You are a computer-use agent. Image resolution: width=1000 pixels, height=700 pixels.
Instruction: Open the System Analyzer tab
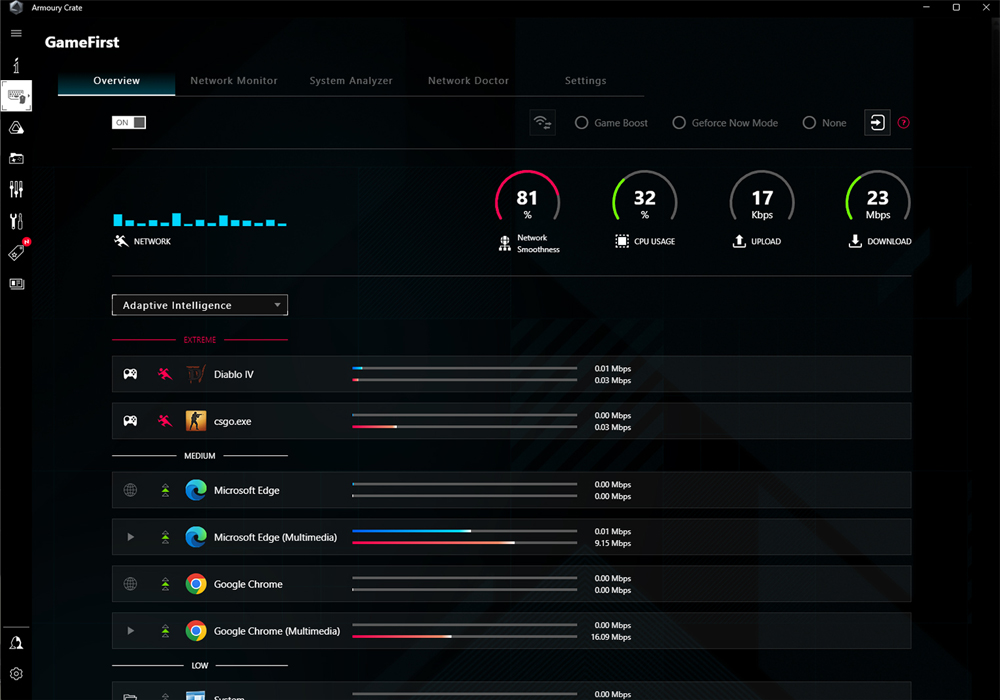pos(351,81)
